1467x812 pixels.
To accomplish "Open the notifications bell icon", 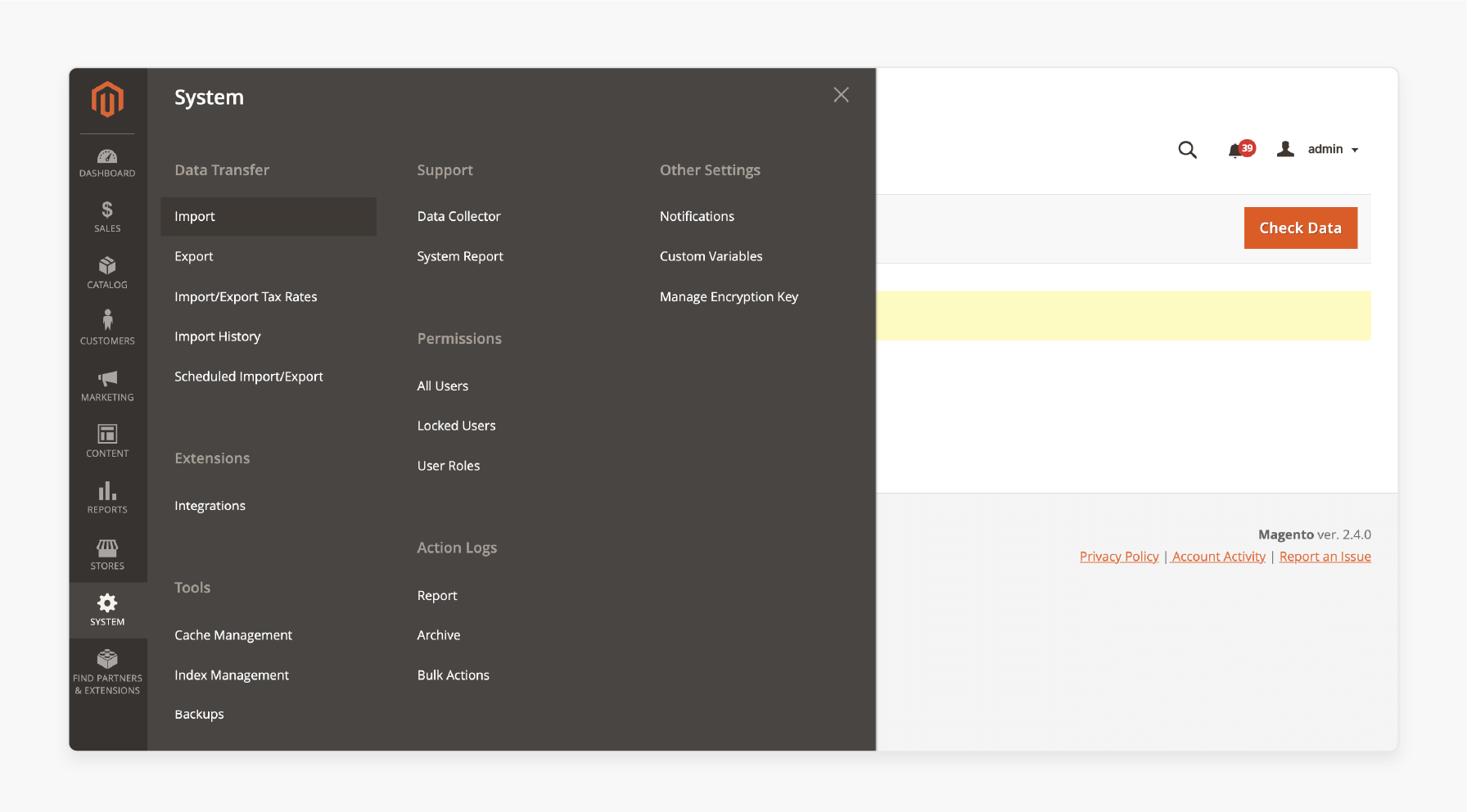I will 1235,151.
